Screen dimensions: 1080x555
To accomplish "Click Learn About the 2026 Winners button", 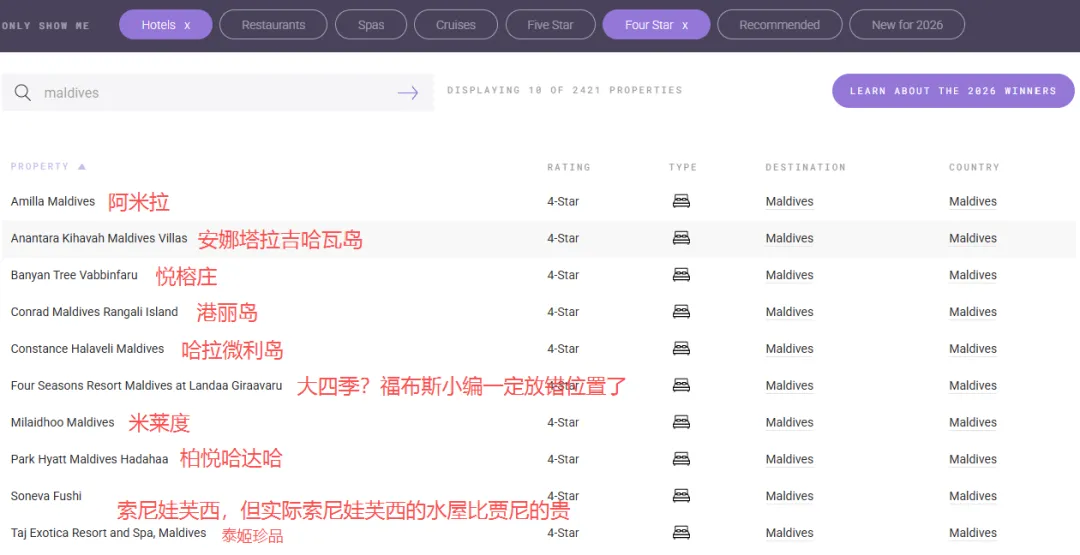I will [x=953, y=91].
